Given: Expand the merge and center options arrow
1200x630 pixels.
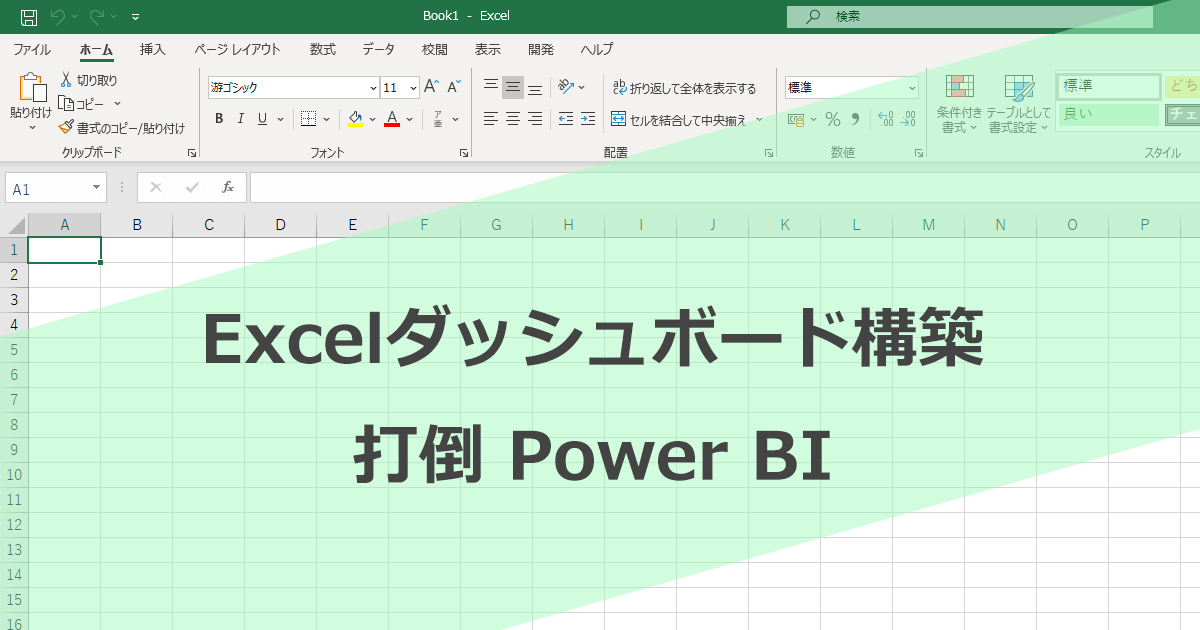Looking at the screenshot, I should pyautogui.click(x=759, y=120).
